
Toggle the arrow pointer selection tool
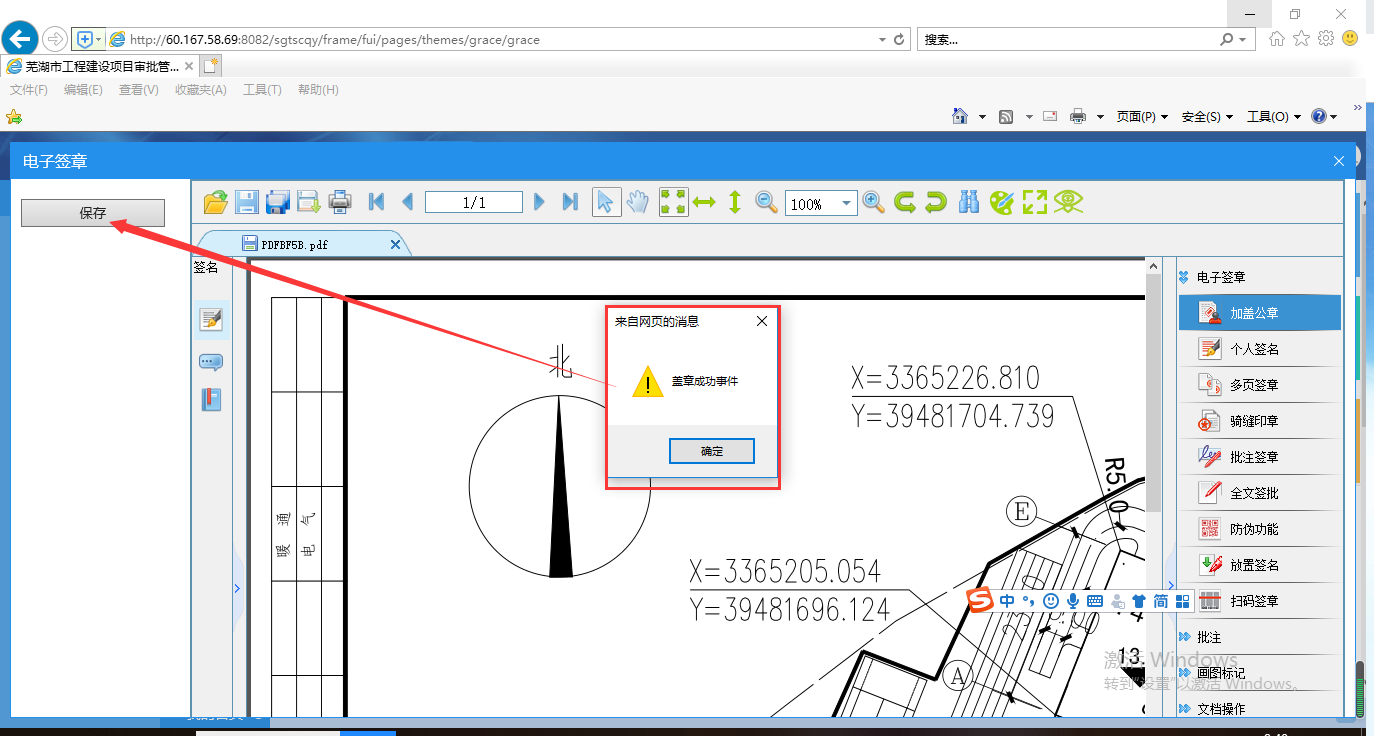[605, 202]
